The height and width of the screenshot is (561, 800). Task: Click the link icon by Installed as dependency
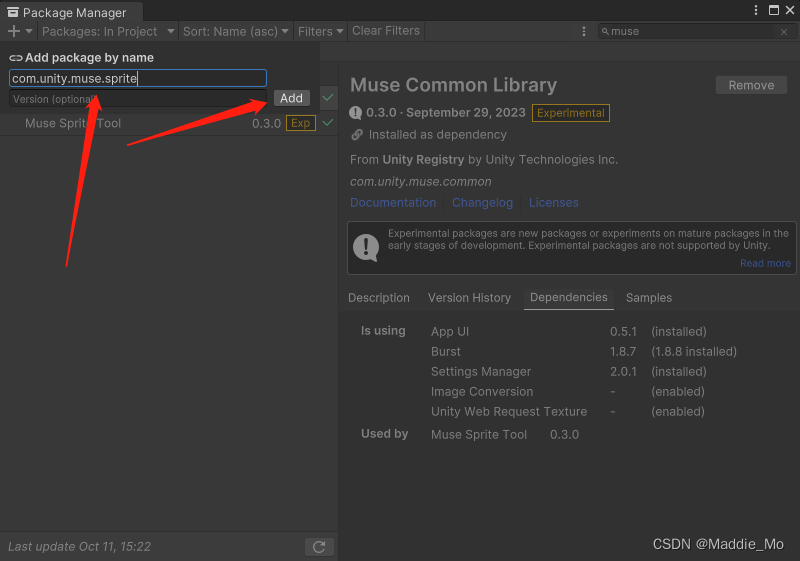357,135
